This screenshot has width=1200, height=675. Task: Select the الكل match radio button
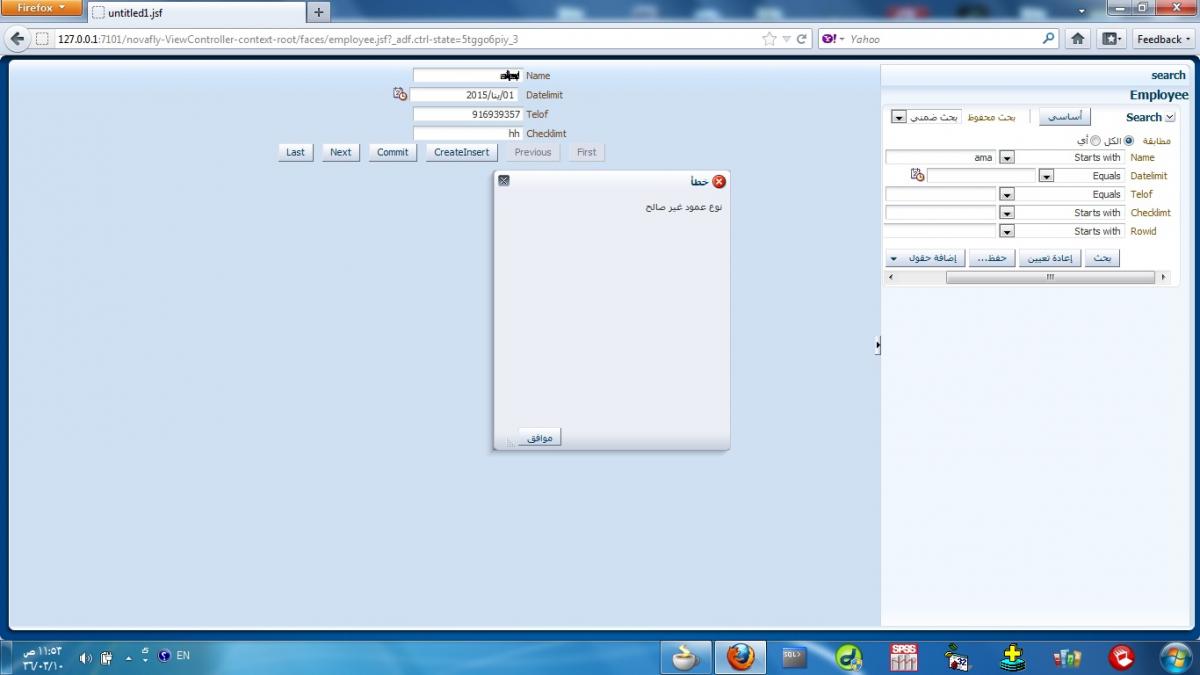click(x=1129, y=141)
